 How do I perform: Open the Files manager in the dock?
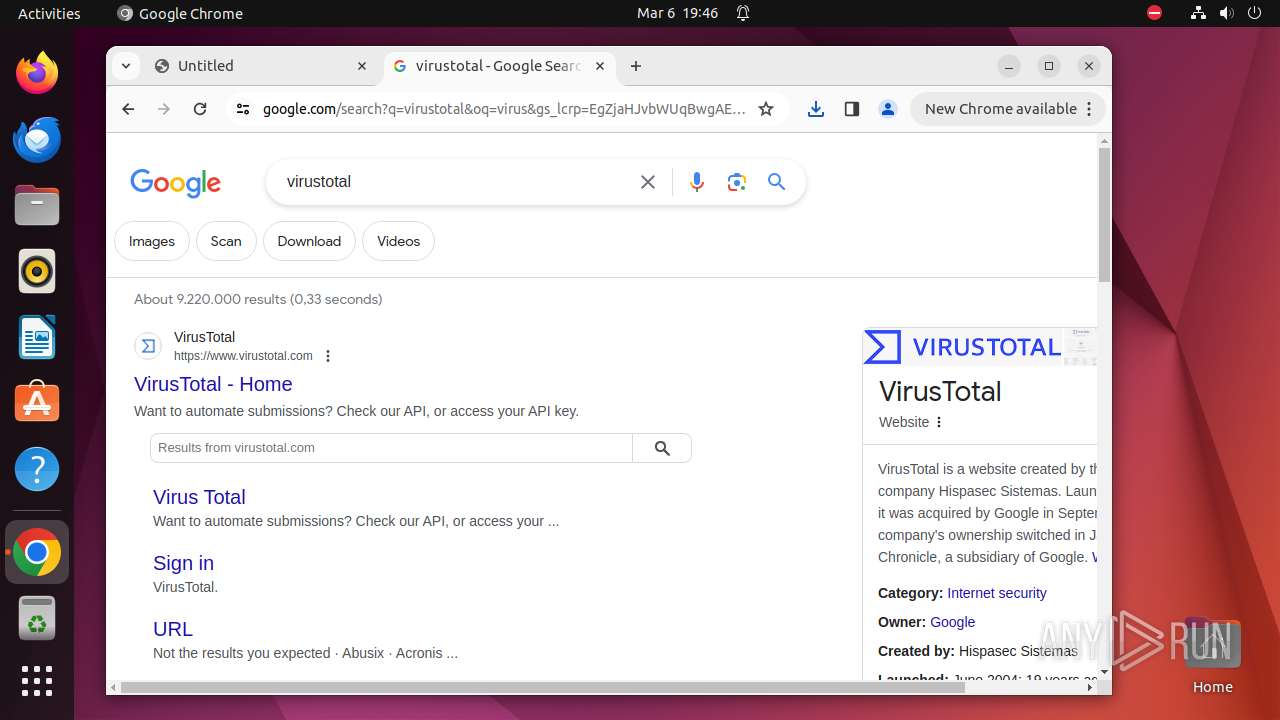pos(37,205)
